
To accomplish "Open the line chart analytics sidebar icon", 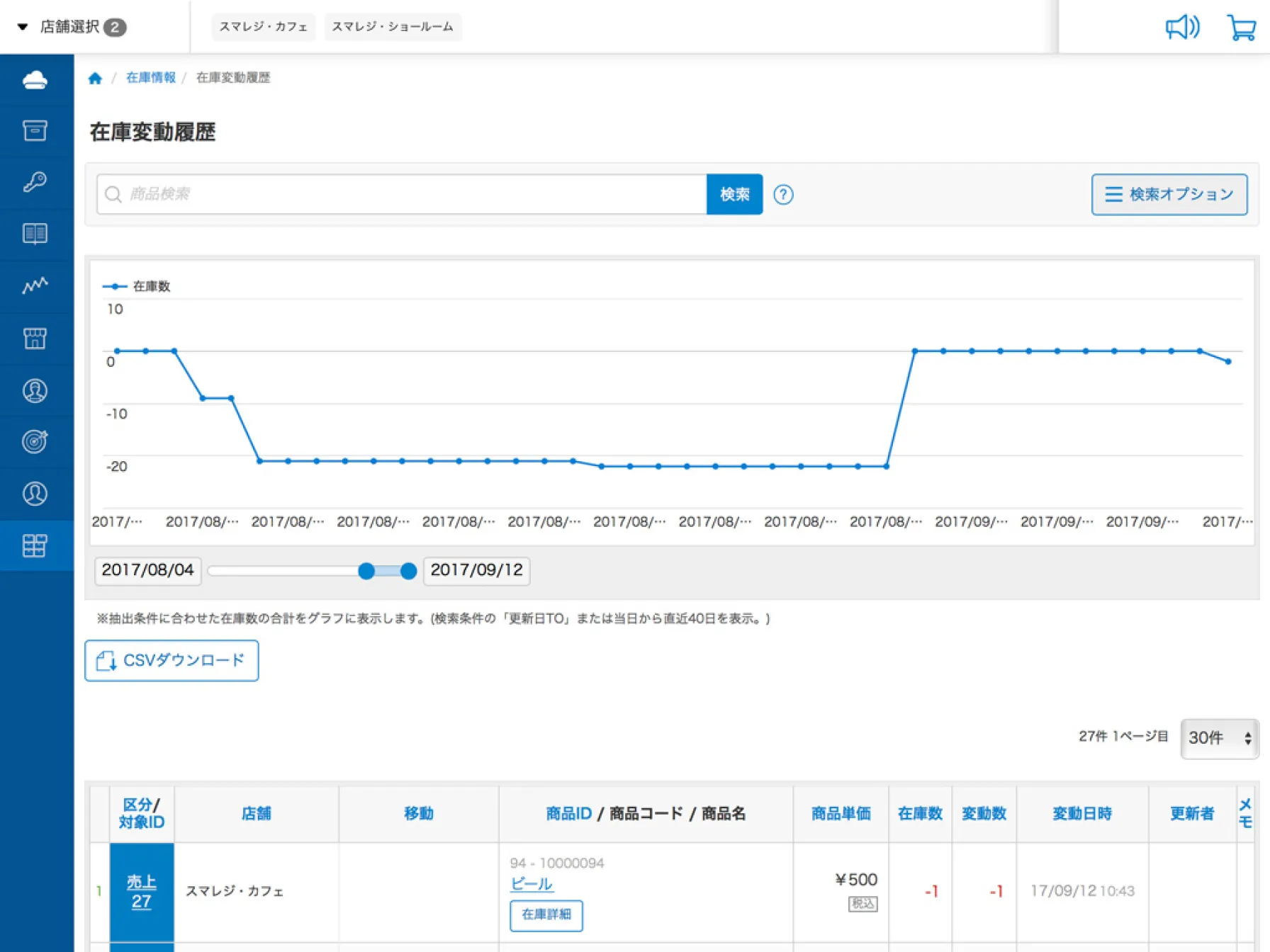I will pos(35,285).
